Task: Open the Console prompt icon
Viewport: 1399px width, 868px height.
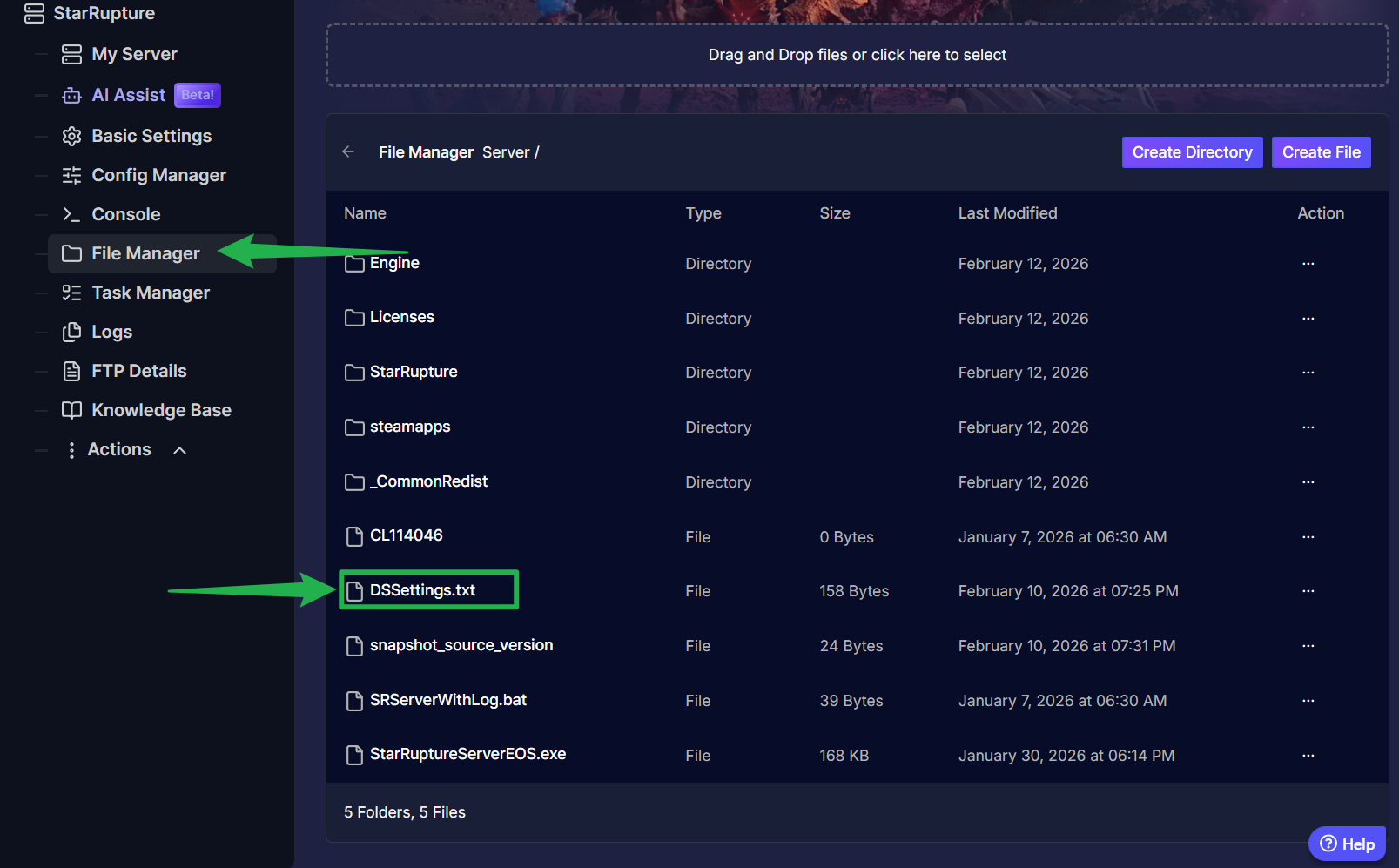Action: coord(72,214)
